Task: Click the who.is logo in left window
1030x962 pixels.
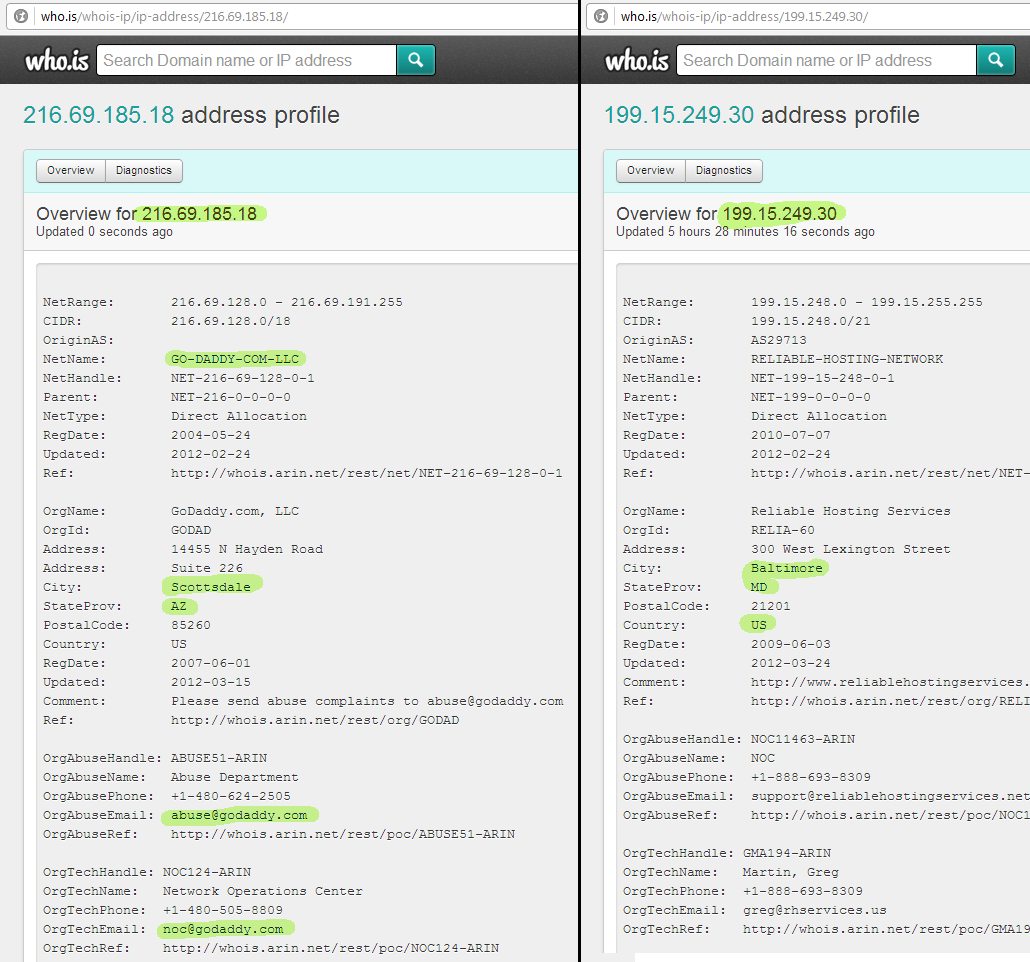Action: (56, 60)
